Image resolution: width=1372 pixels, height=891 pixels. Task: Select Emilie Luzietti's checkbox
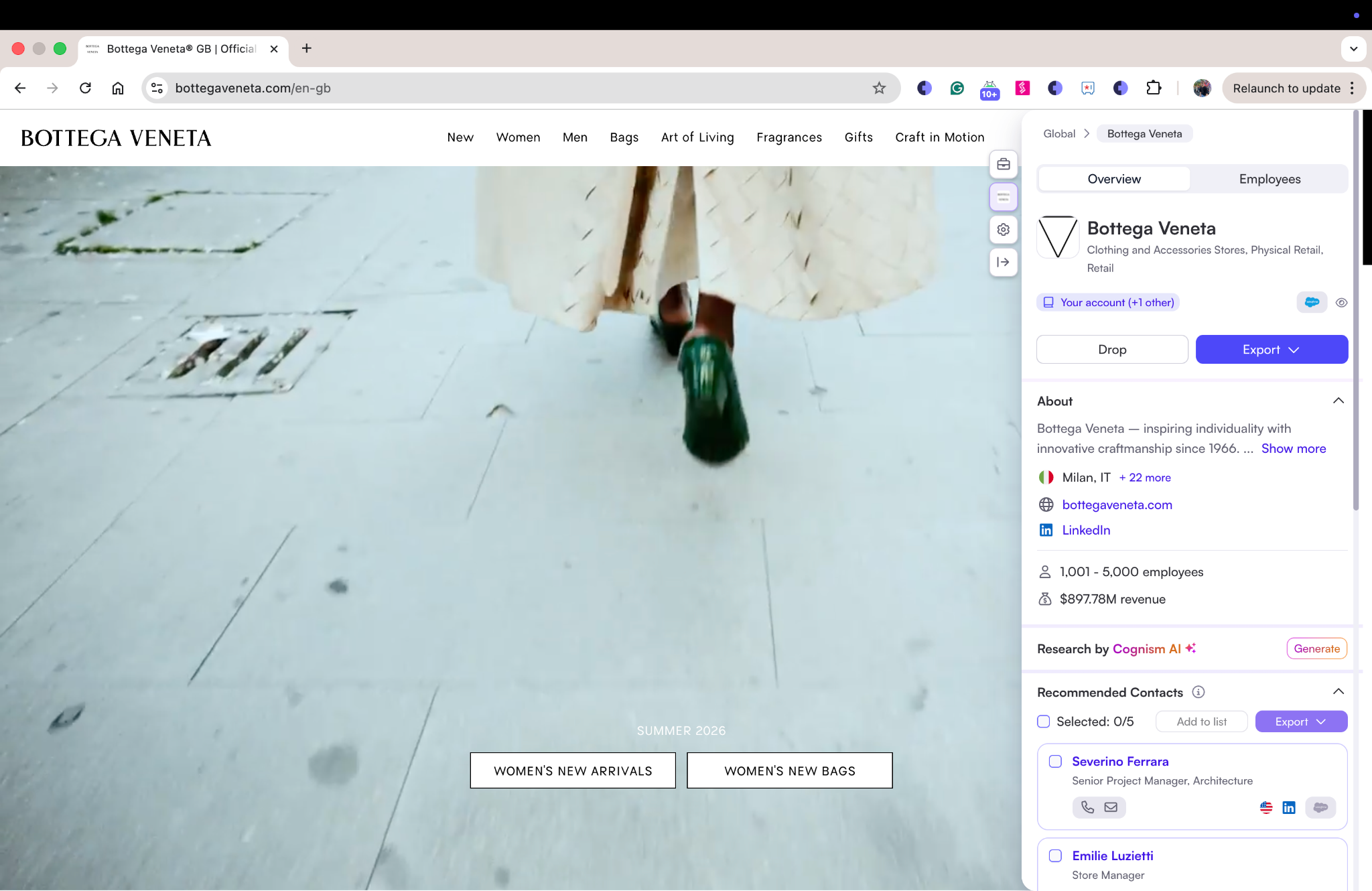click(x=1055, y=855)
